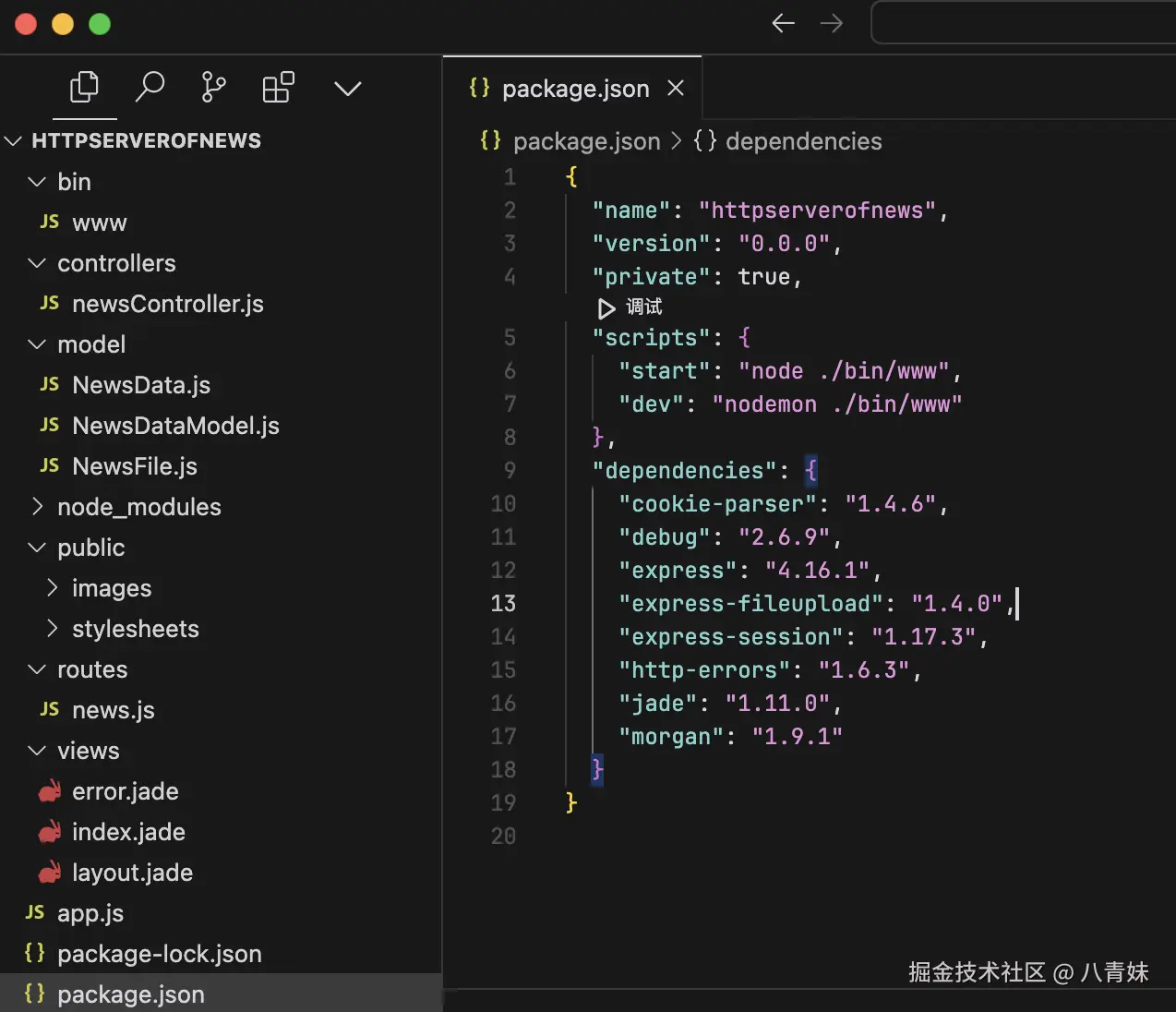Close the package.json editor tab
Screen dimensions: 1176x1012
point(676,88)
